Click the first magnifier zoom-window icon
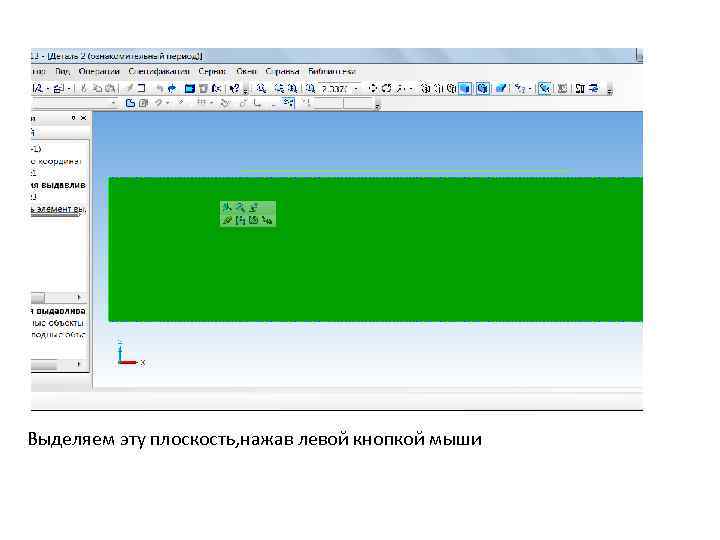 [x=261, y=88]
